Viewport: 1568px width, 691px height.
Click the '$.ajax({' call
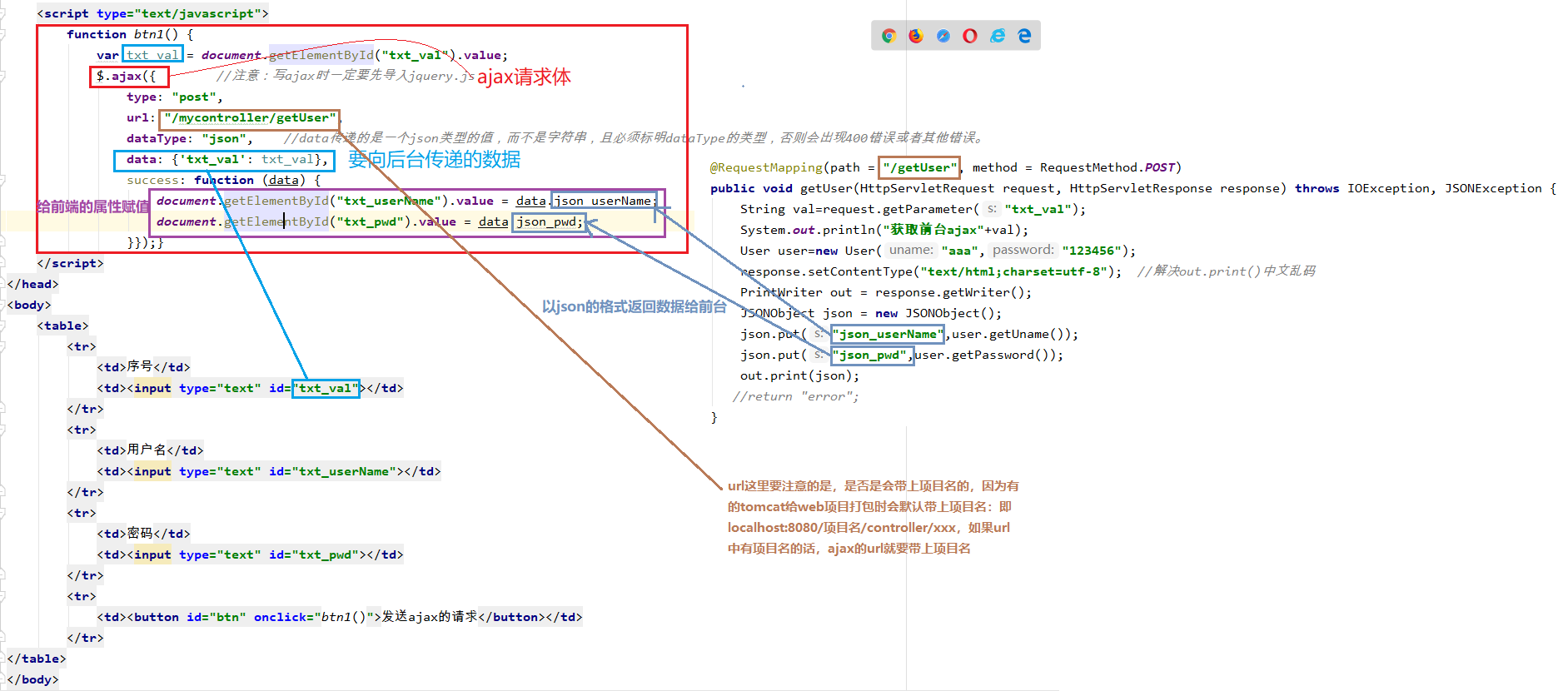[126, 77]
